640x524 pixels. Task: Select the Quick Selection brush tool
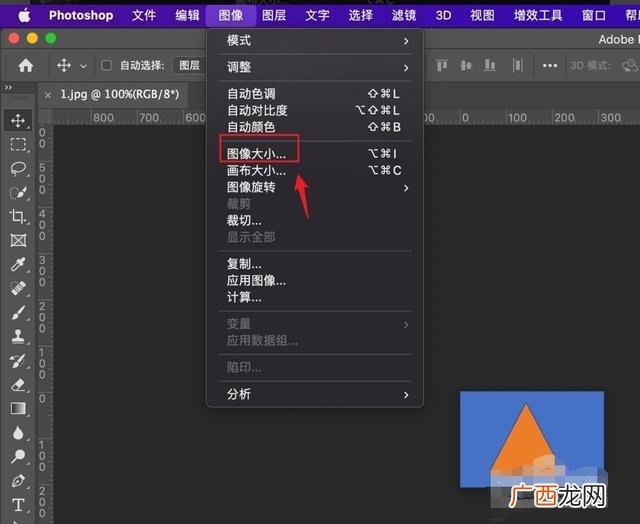click(18, 192)
